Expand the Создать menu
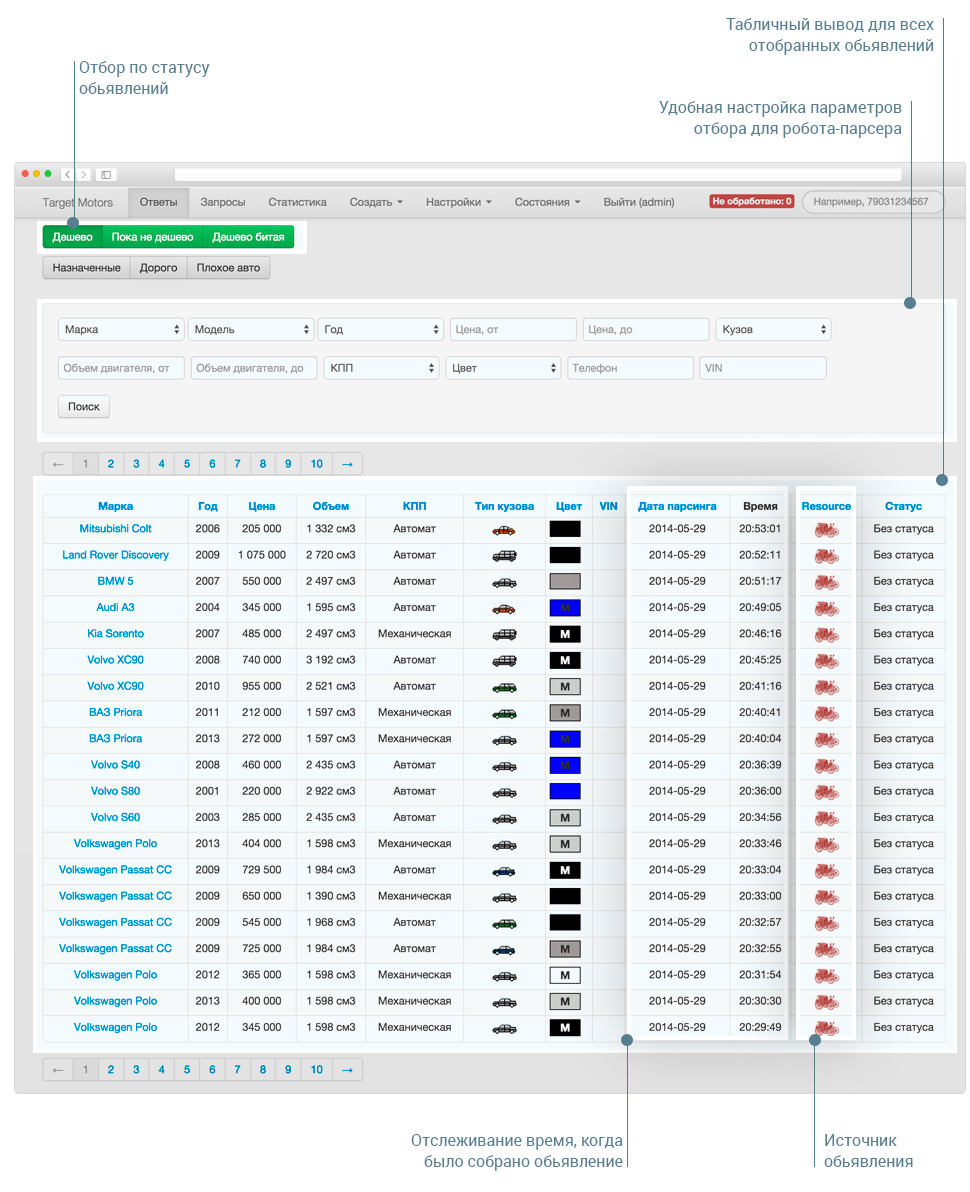This screenshot has width=970, height=1192. pos(376,202)
